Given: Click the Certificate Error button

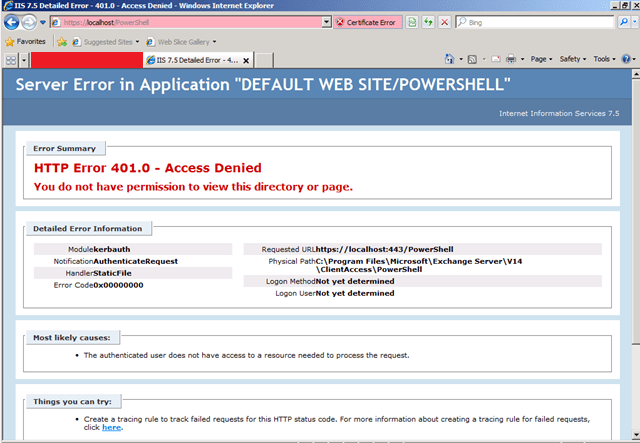Looking at the screenshot, I should [x=368, y=22].
